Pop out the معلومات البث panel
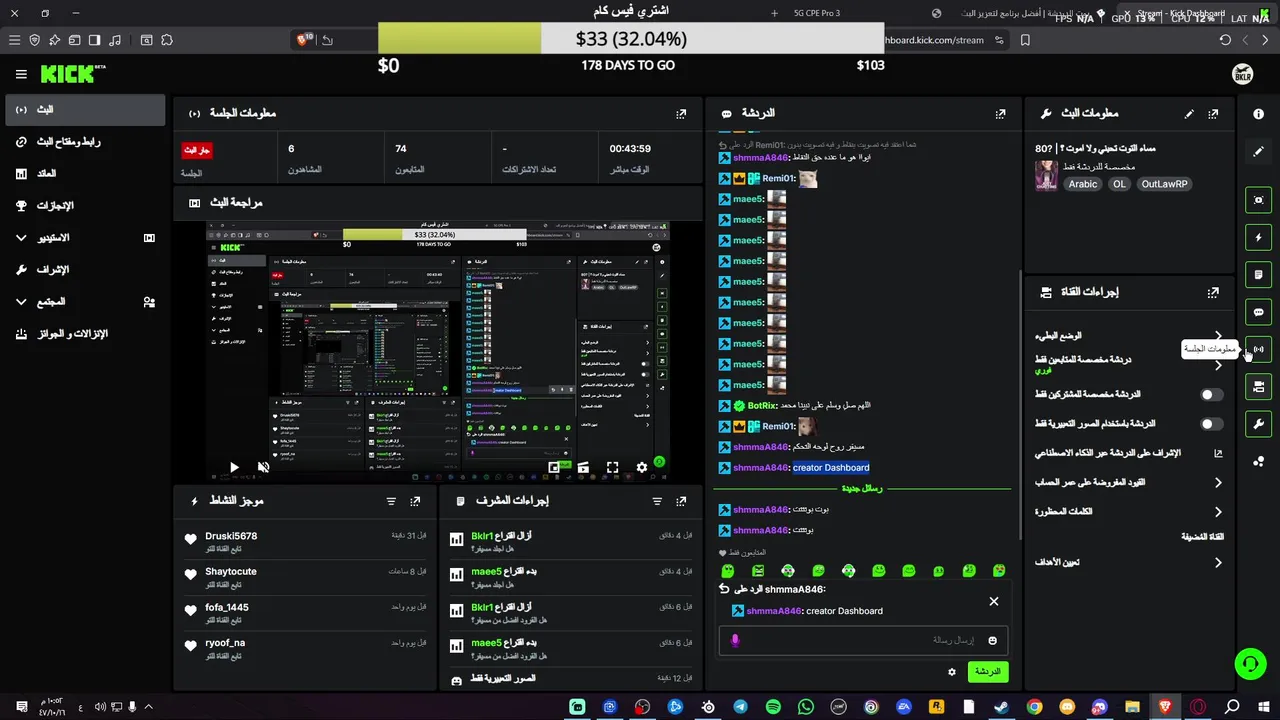 (1213, 114)
